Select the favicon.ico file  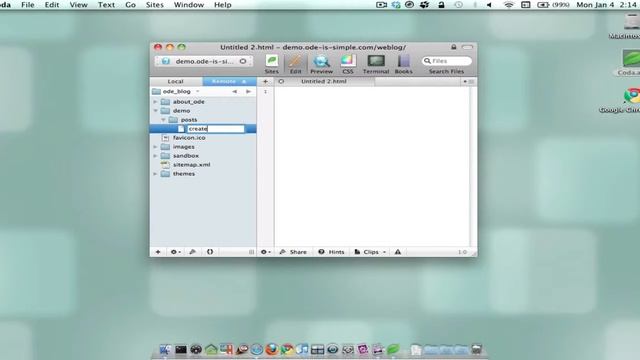click(x=203, y=138)
